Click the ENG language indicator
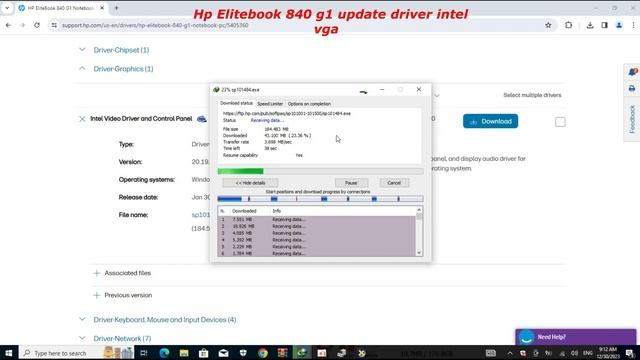The image size is (640, 360). [588, 353]
